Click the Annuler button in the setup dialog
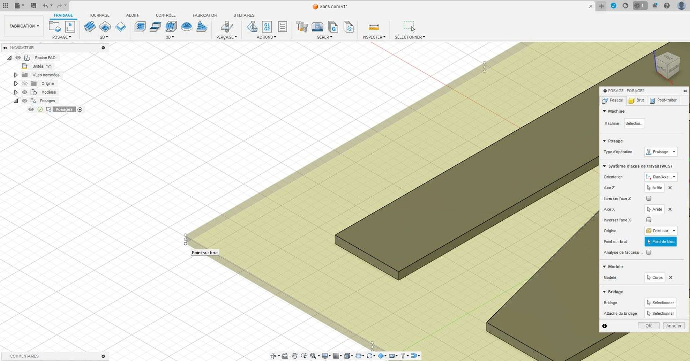 coord(673,326)
